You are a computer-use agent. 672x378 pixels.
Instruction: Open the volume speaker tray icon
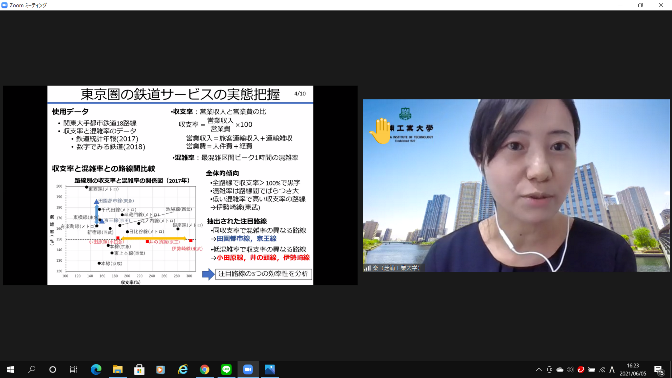tap(570, 369)
